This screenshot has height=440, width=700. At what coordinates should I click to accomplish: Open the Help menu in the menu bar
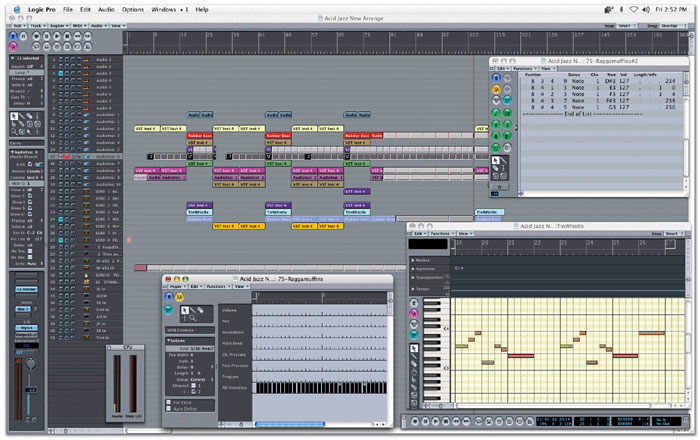[202, 9]
